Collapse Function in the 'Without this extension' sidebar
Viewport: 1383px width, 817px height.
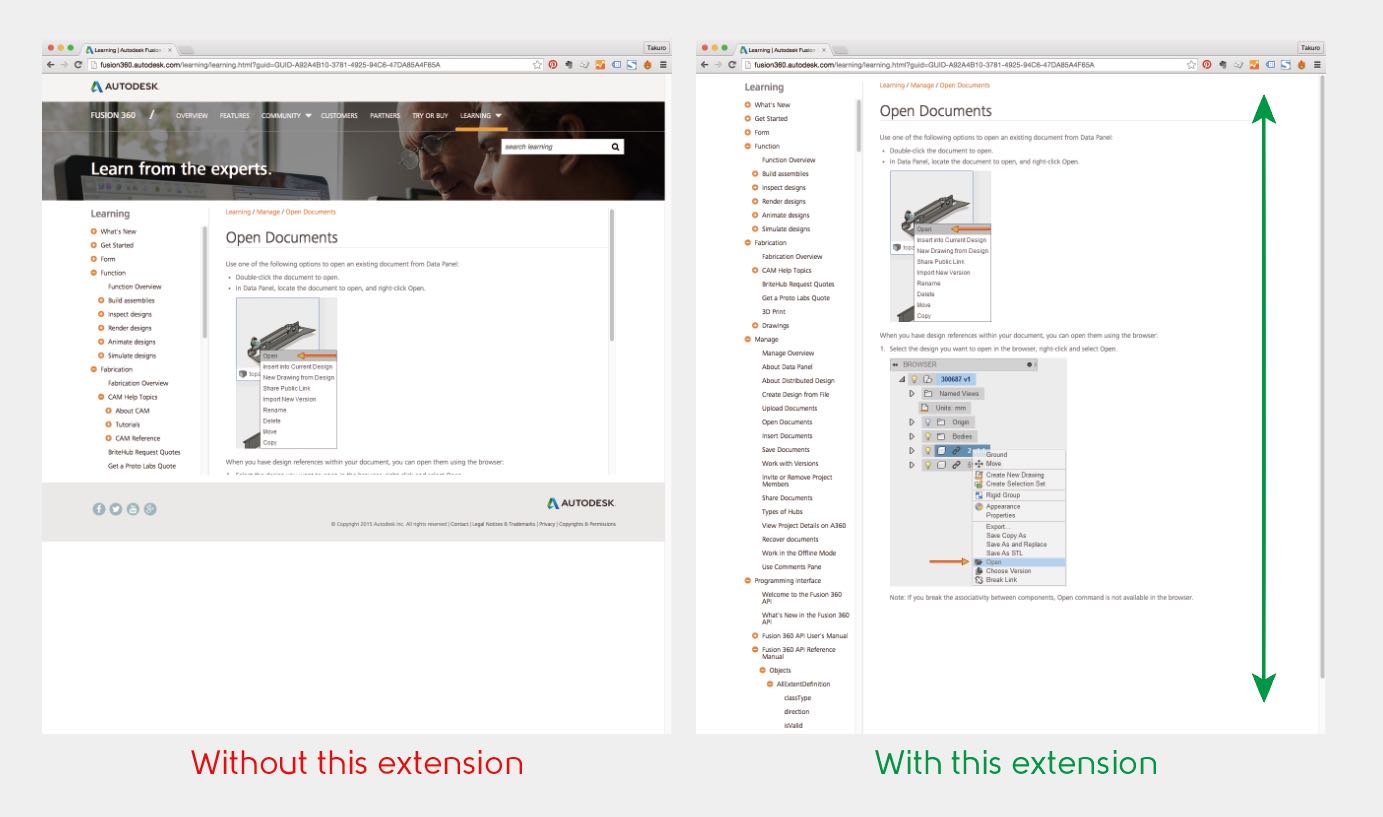pos(93,273)
